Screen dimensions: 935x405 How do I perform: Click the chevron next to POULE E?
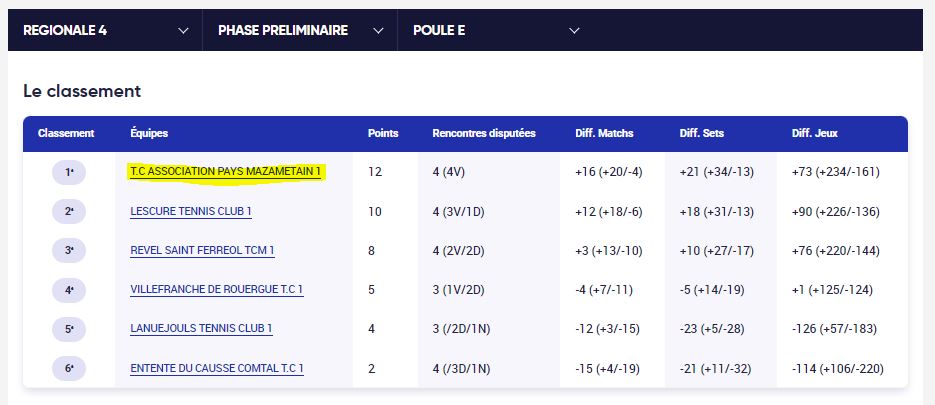click(574, 31)
